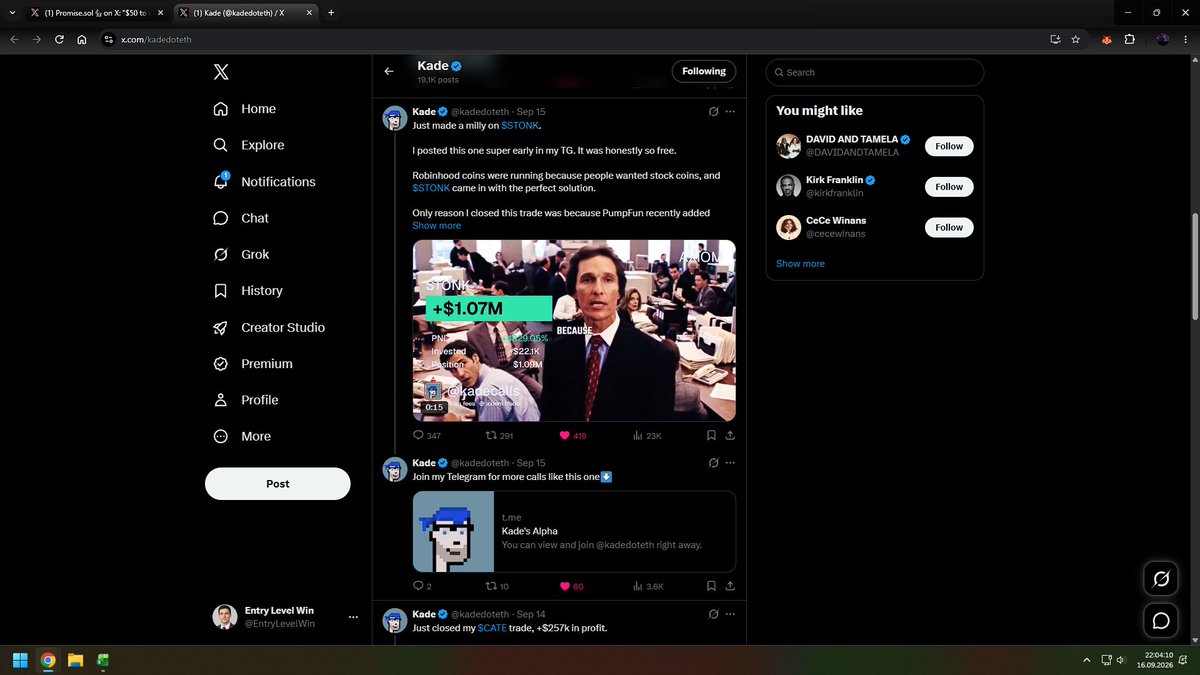The image size is (1200, 675).
Task: Open the first $STONK cashtag link
Action: [520, 126]
